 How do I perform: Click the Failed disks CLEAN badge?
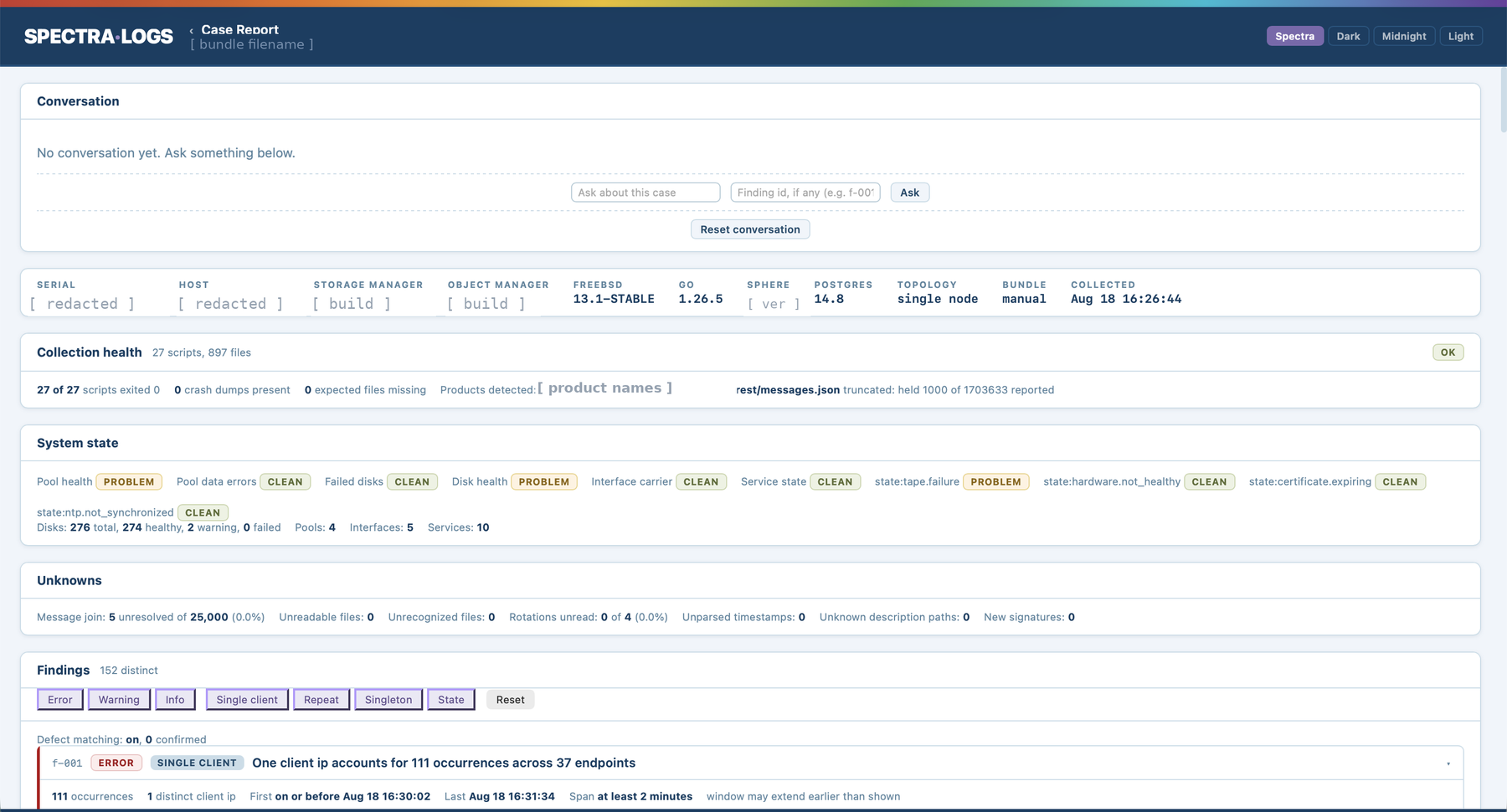[x=412, y=482]
